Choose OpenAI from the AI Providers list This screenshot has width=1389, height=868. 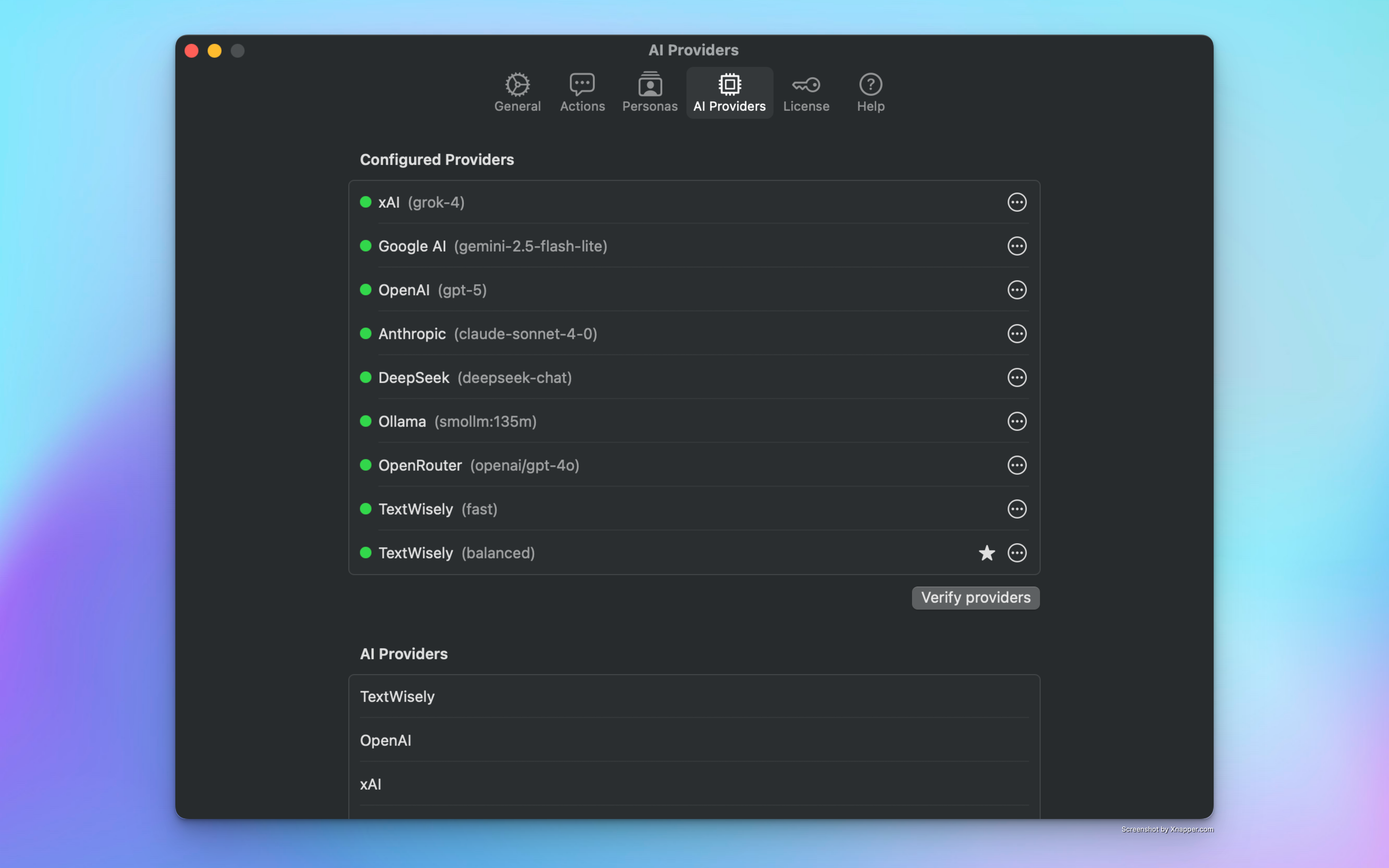(386, 741)
